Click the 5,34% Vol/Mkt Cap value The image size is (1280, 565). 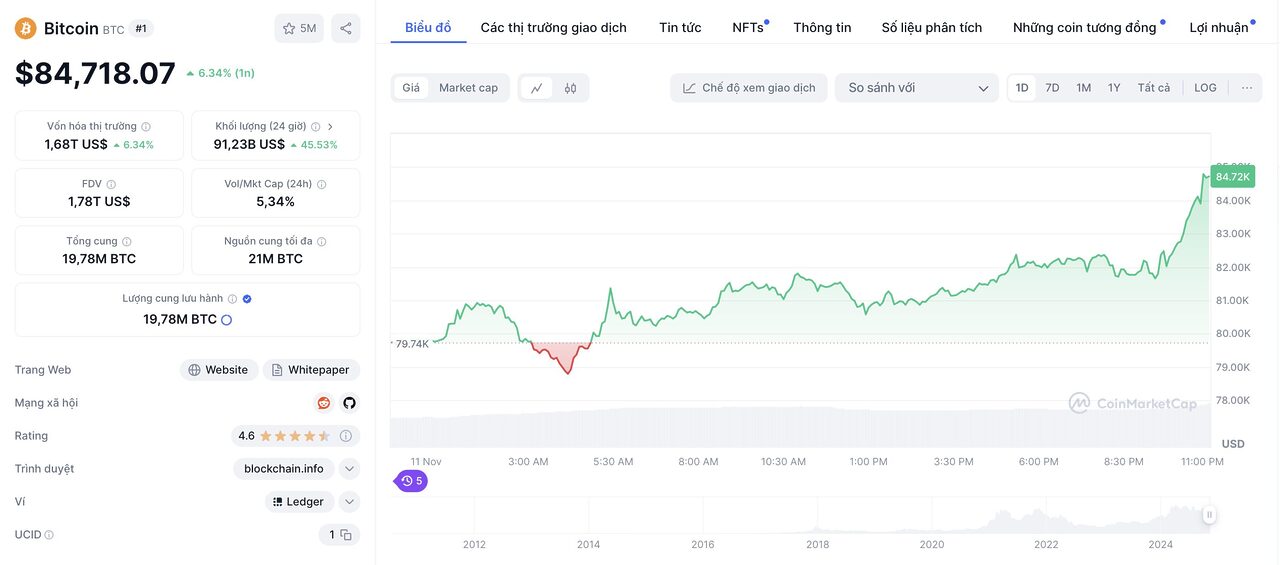pos(276,202)
